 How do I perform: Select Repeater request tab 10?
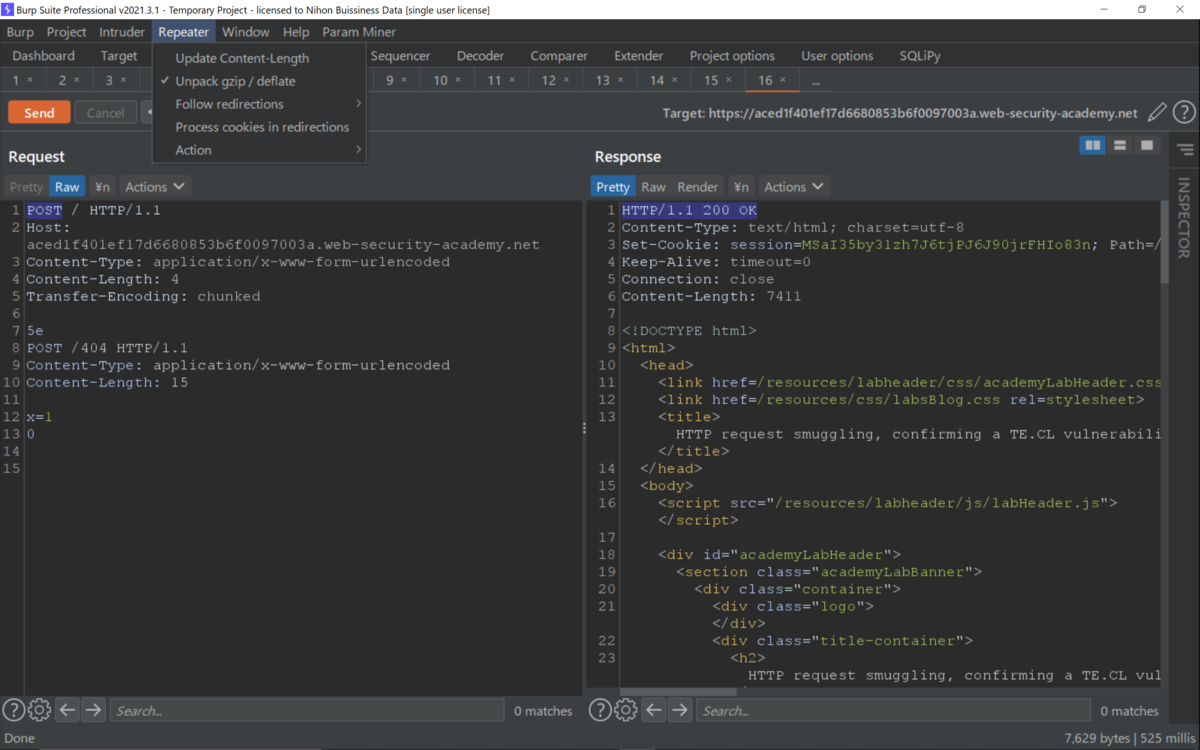(447, 80)
